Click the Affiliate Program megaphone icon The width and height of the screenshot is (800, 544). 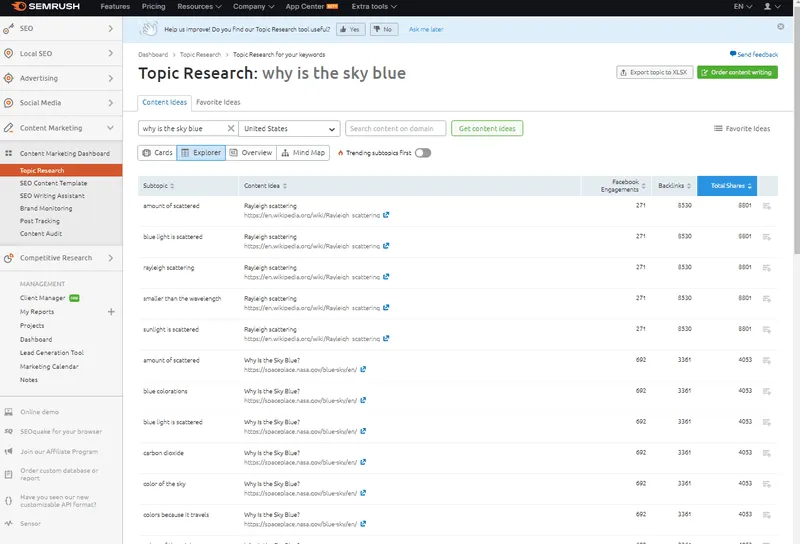9,451
